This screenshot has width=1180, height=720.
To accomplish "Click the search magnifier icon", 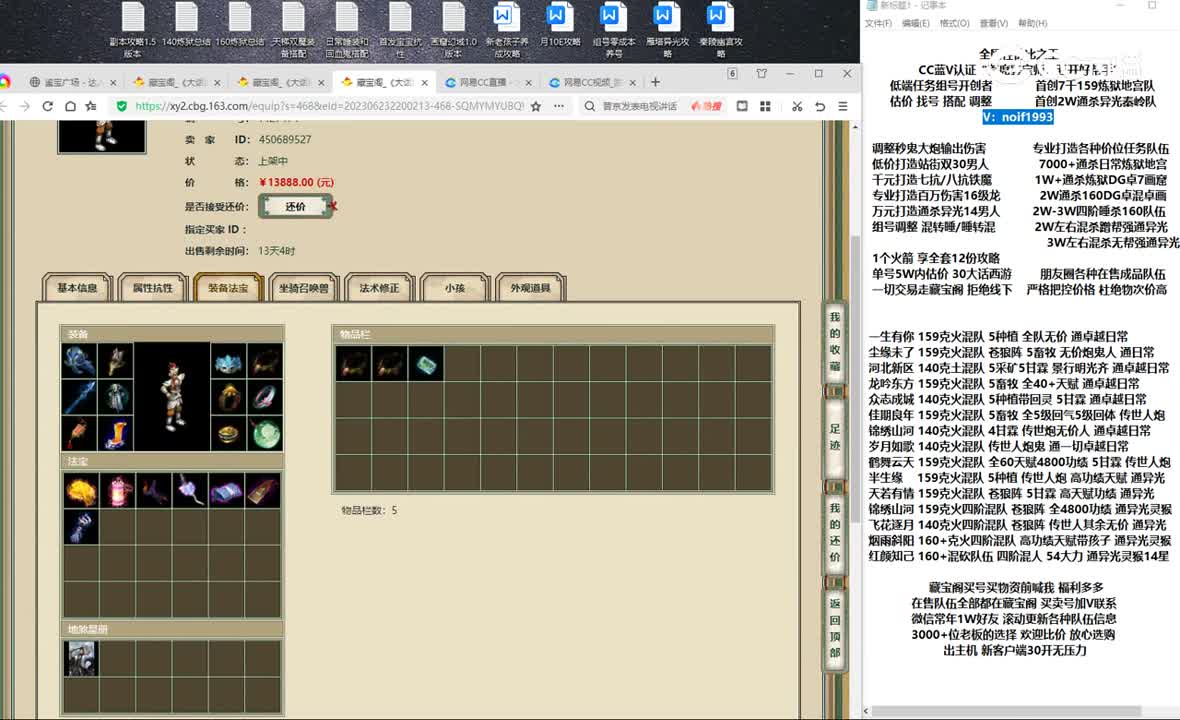I will click(x=589, y=106).
